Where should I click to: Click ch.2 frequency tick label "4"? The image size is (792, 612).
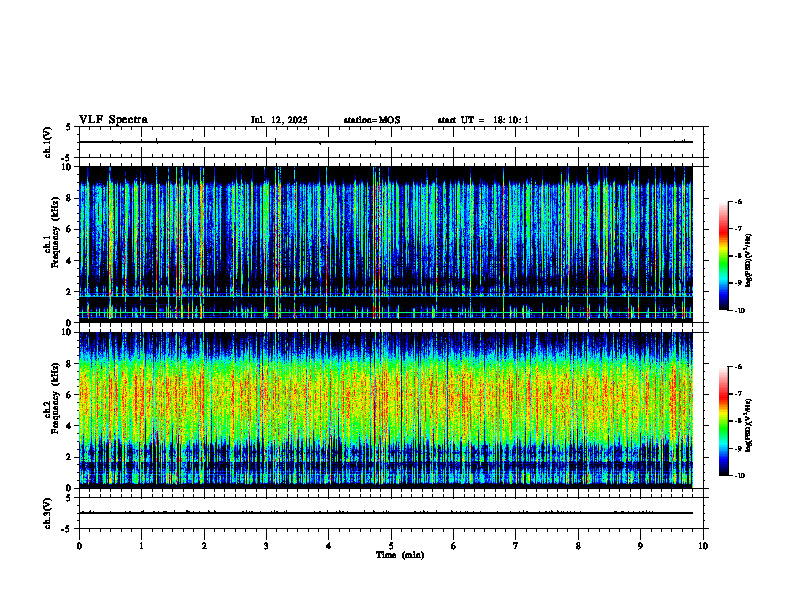71,426
